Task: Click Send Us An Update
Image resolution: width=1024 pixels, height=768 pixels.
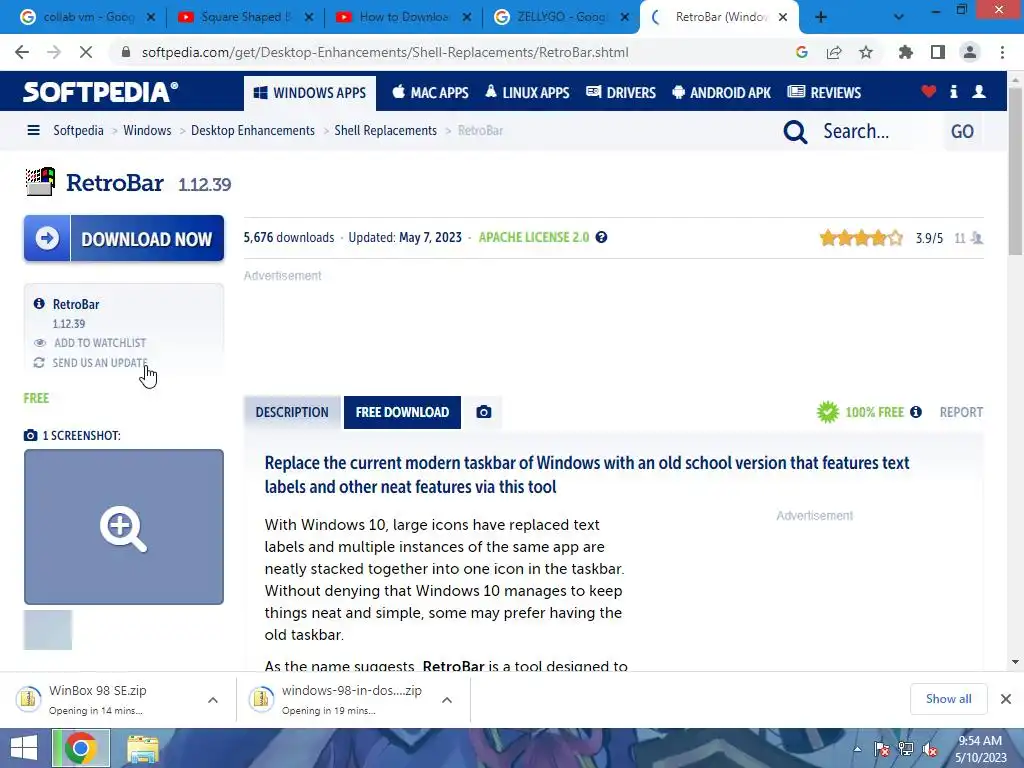Action: pos(100,362)
